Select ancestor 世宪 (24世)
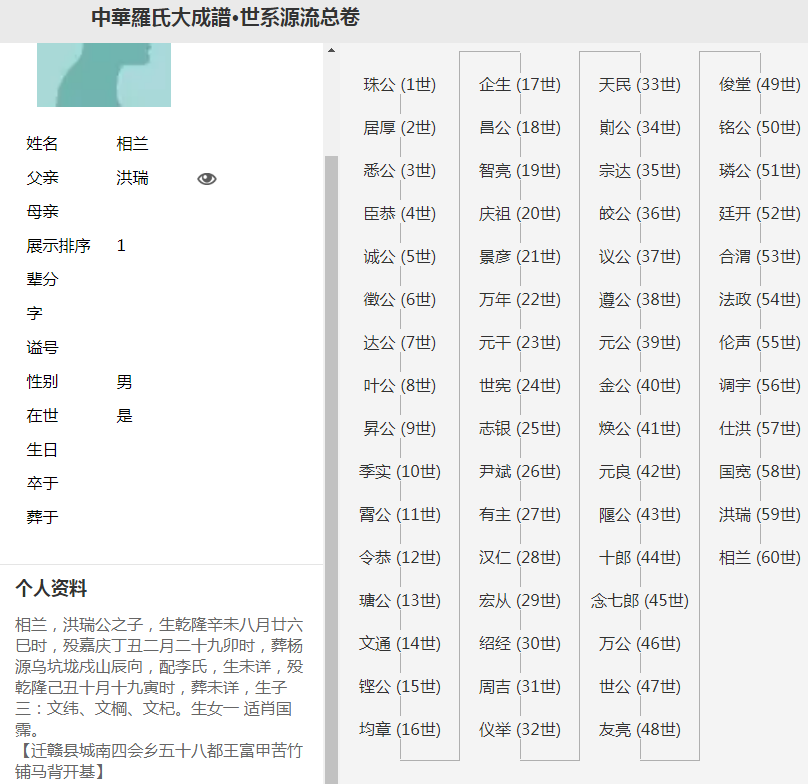Viewport: 808px width, 784px height. pos(519,386)
